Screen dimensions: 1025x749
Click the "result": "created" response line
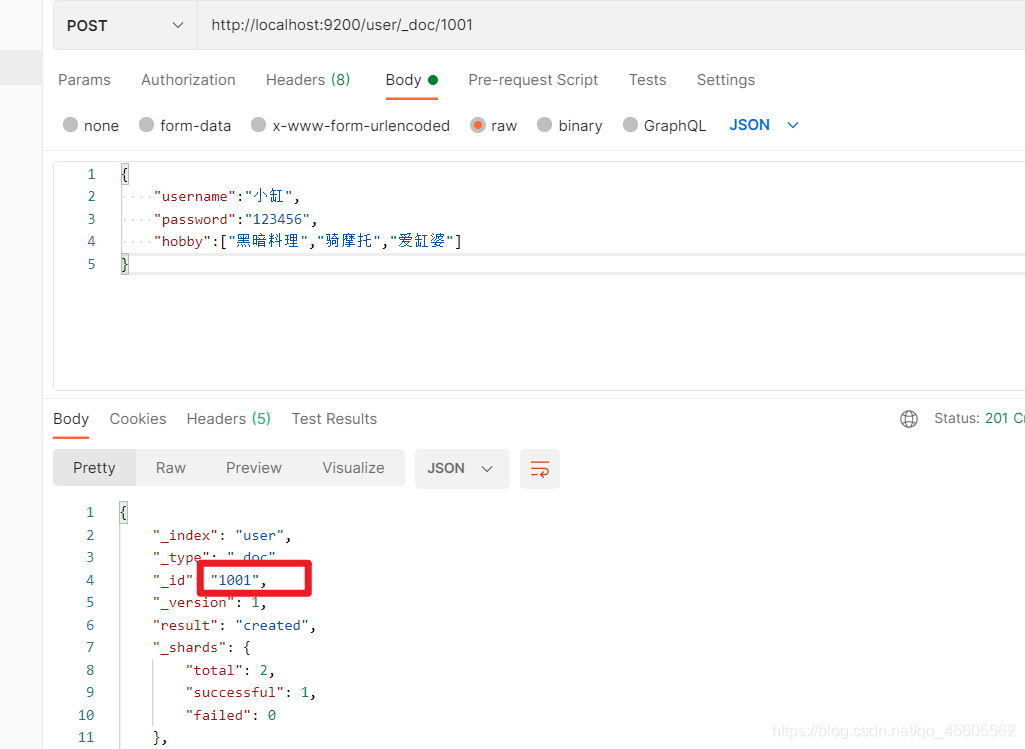point(234,625)
